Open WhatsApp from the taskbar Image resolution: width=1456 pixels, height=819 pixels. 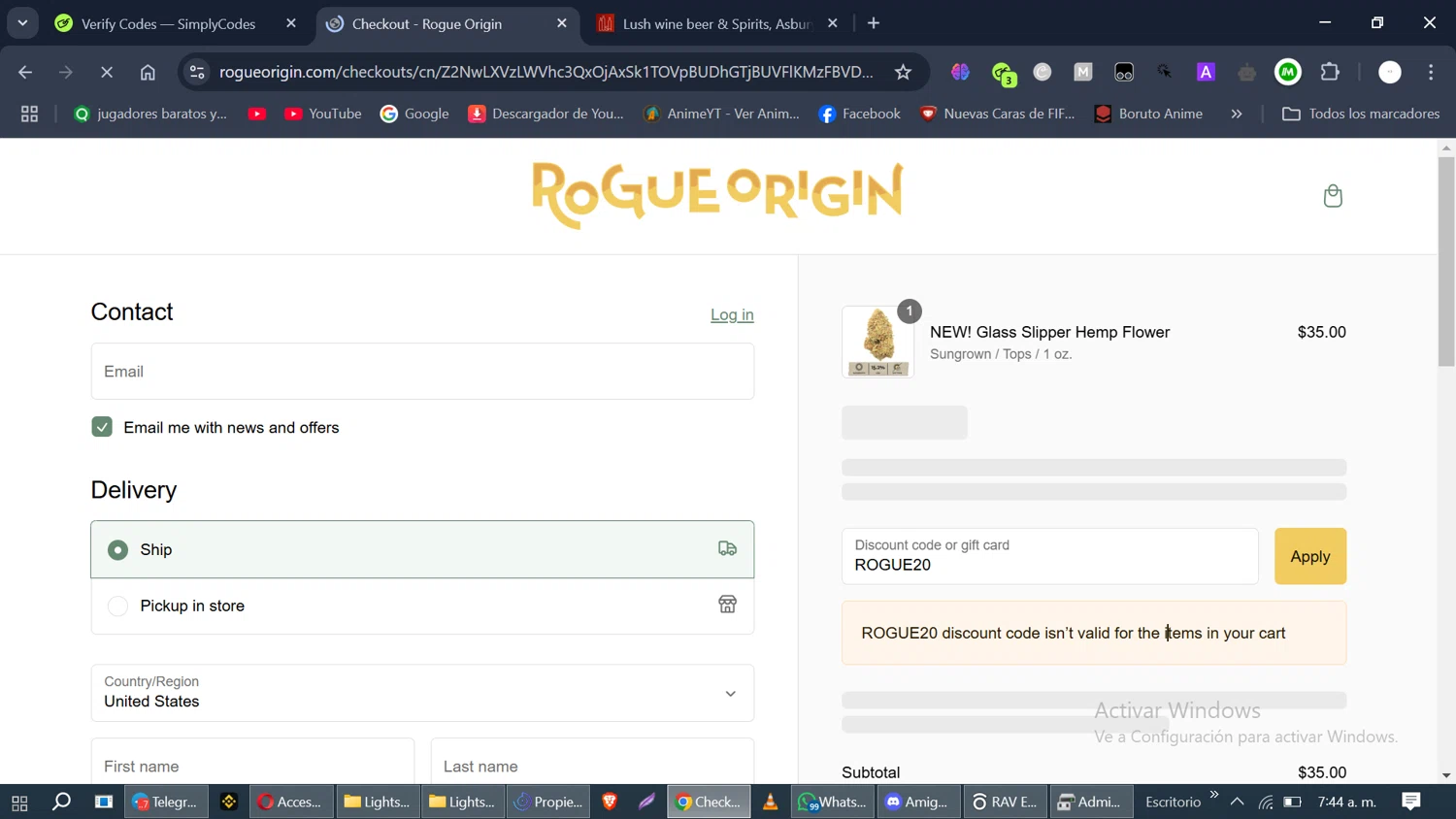pyautogui.click(x=832, y=802)
